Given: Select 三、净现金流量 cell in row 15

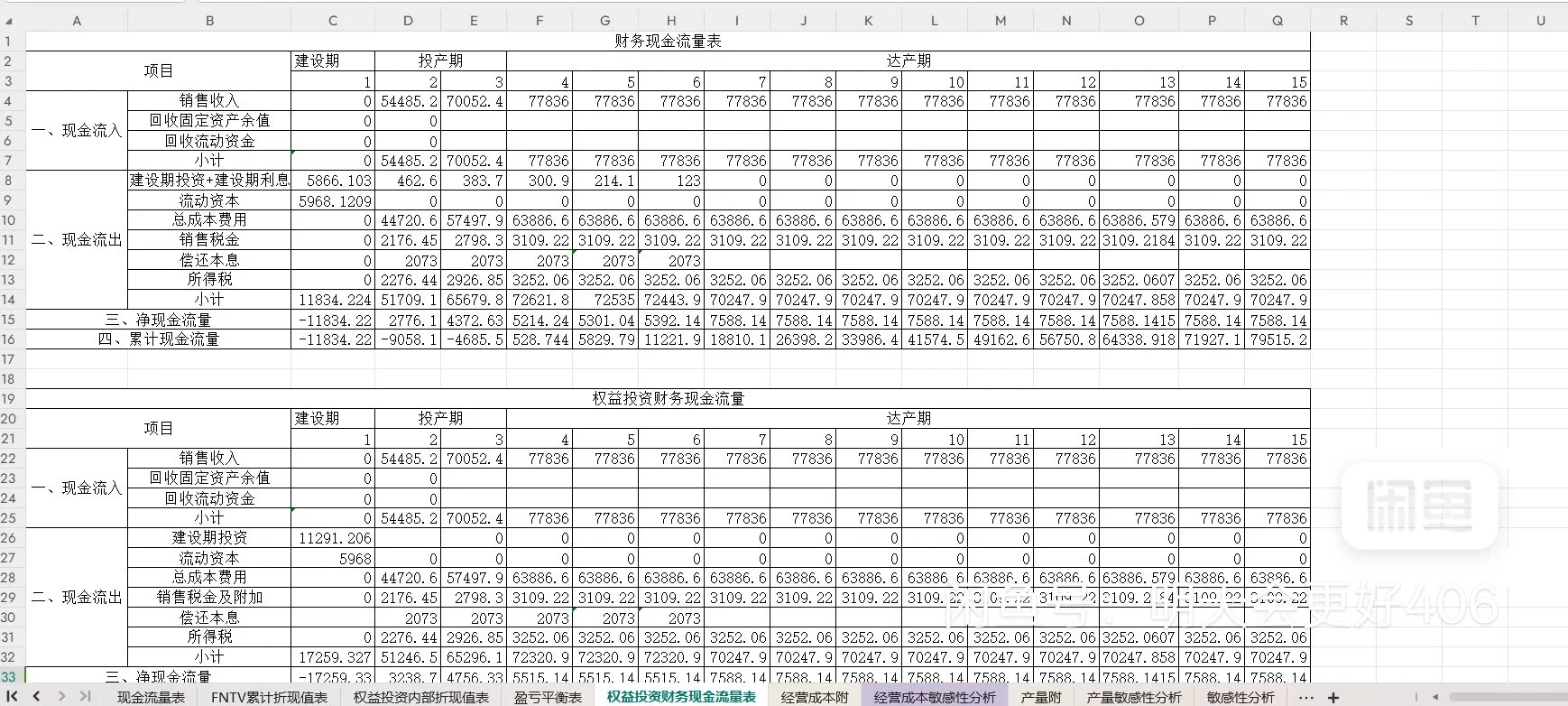Looking at the screenshot, I should [158, 320].
